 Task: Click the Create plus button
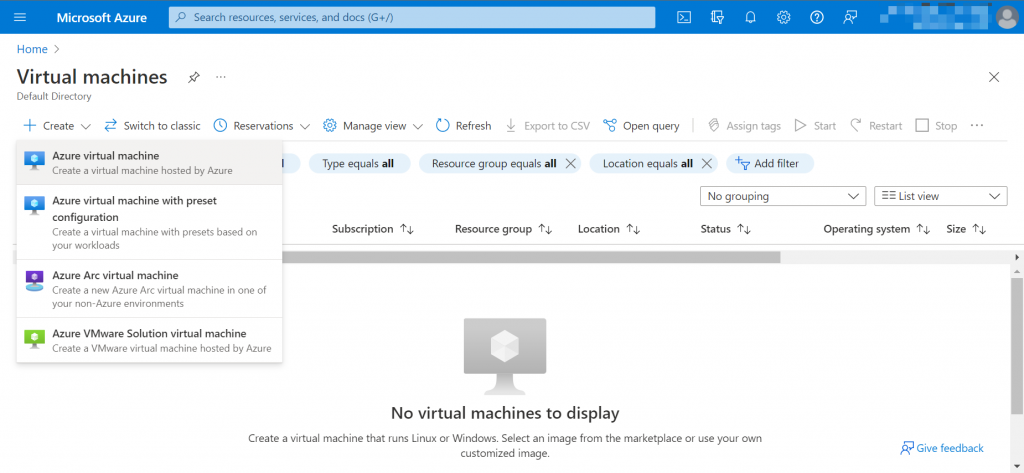(57, 125)
